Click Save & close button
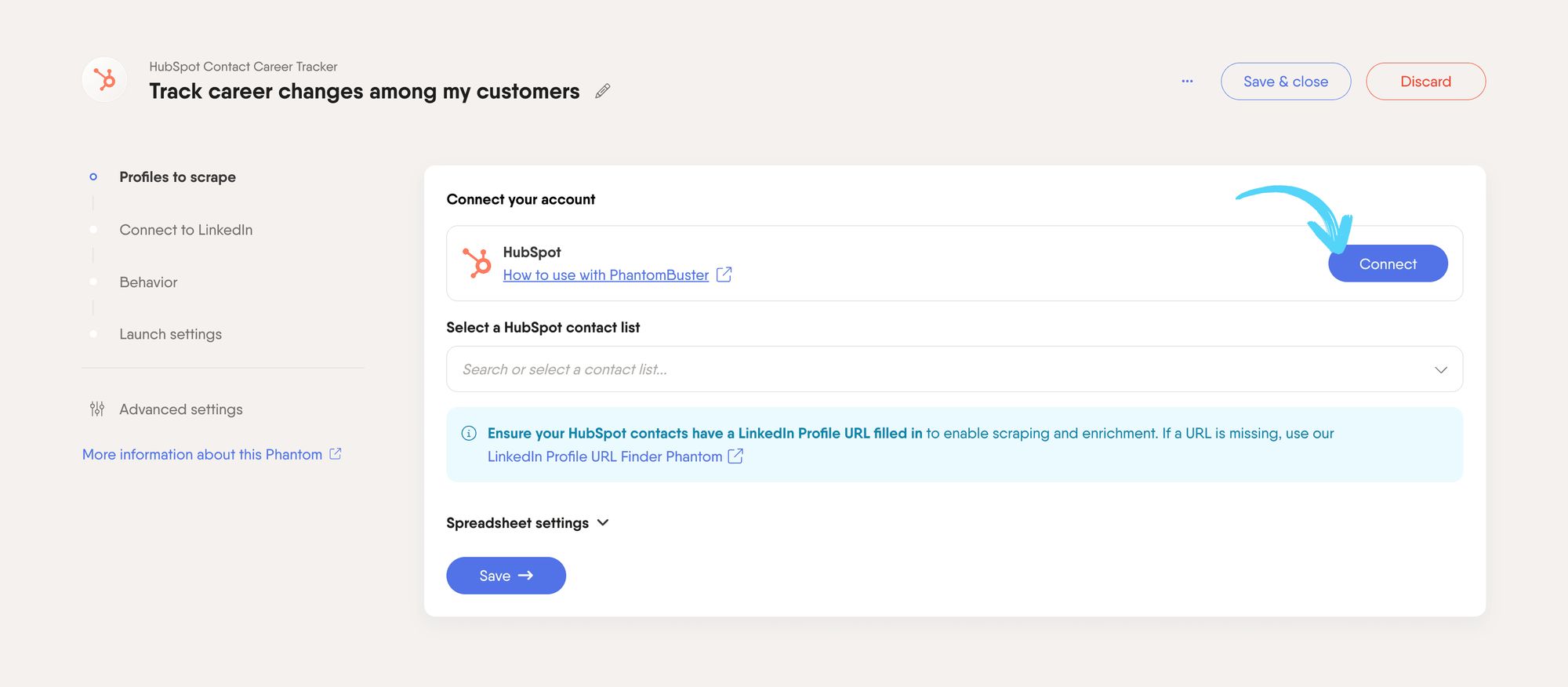1568x687 pixels. click(1286, 82)
